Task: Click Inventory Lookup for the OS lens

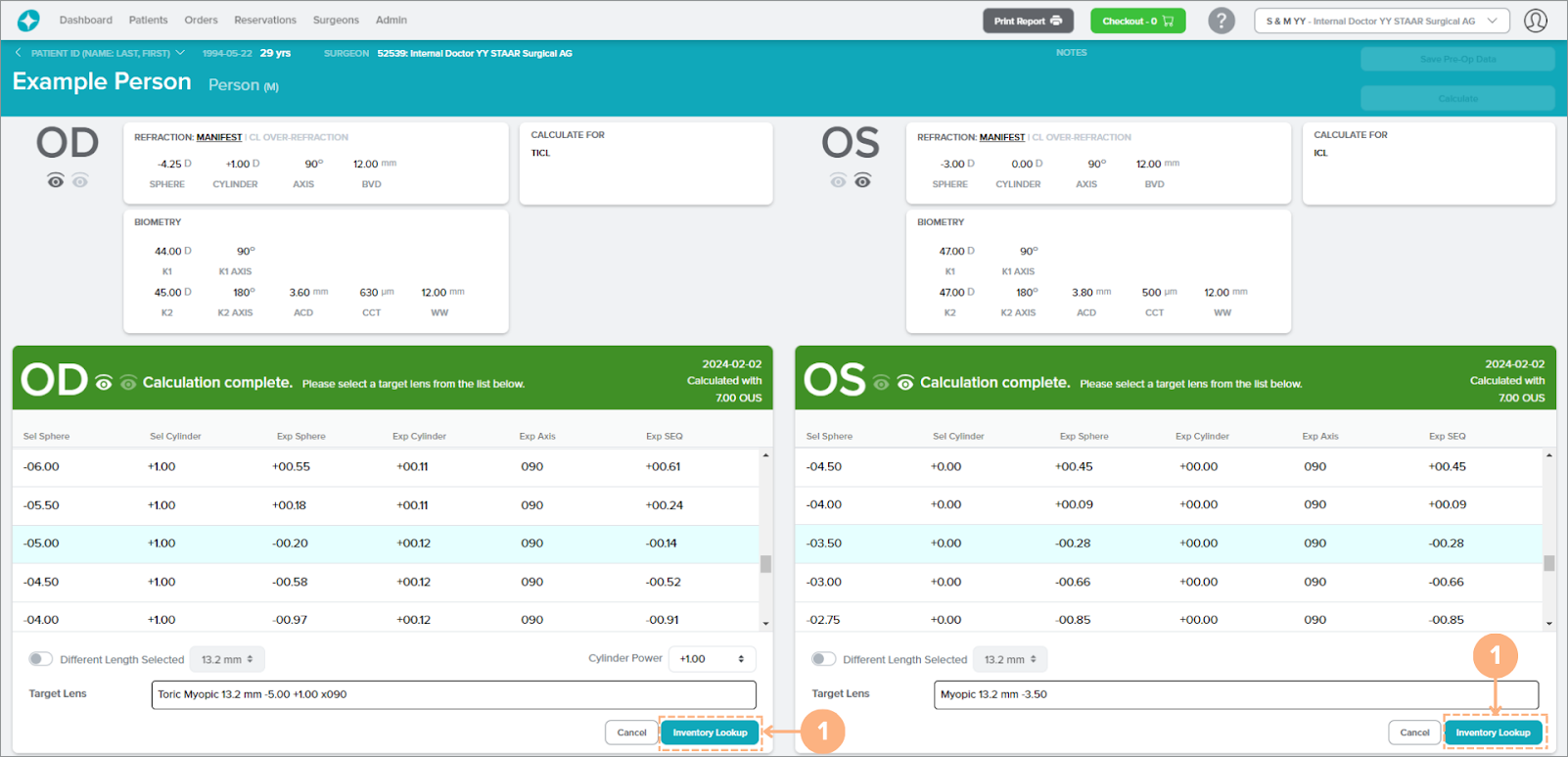Action: tap(1493, 733)
